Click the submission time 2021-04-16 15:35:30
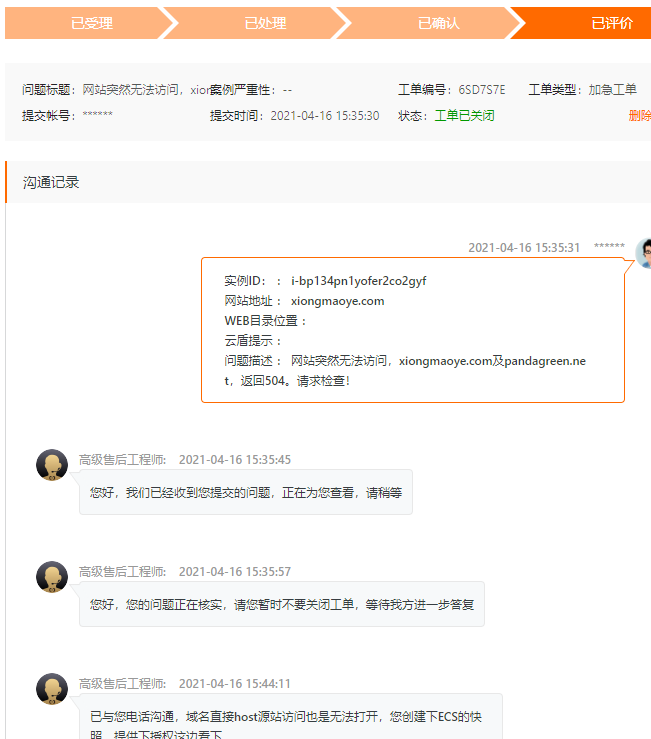Screen dimensions: 651x739 click(x=324, y=115)
